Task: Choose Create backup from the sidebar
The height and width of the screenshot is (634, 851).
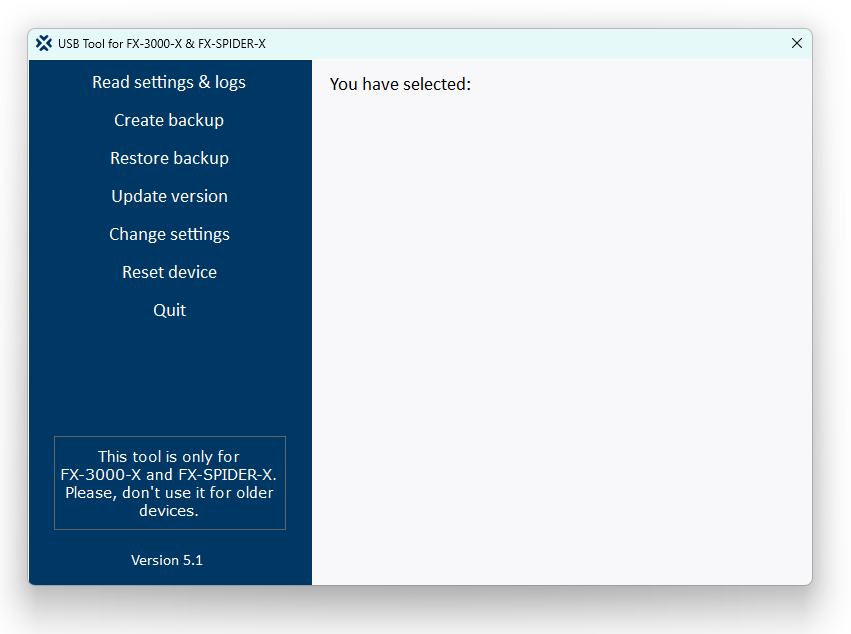Action: [168, 120]
